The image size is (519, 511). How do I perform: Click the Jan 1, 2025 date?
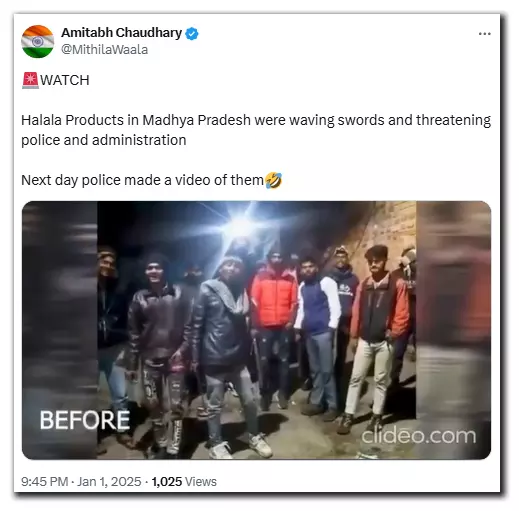(109, 482)
